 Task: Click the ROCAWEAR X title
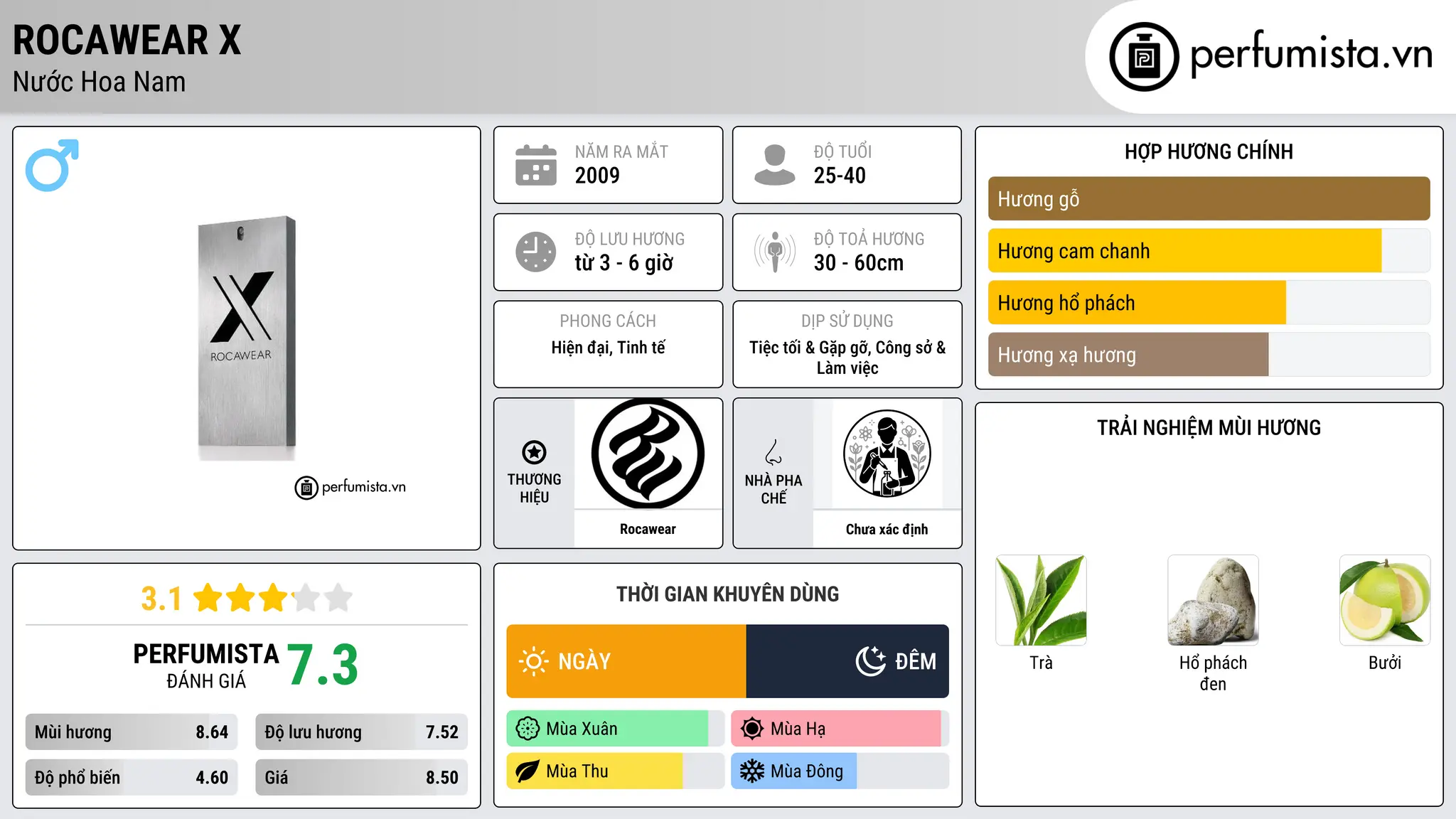click(x=127, y=40)
